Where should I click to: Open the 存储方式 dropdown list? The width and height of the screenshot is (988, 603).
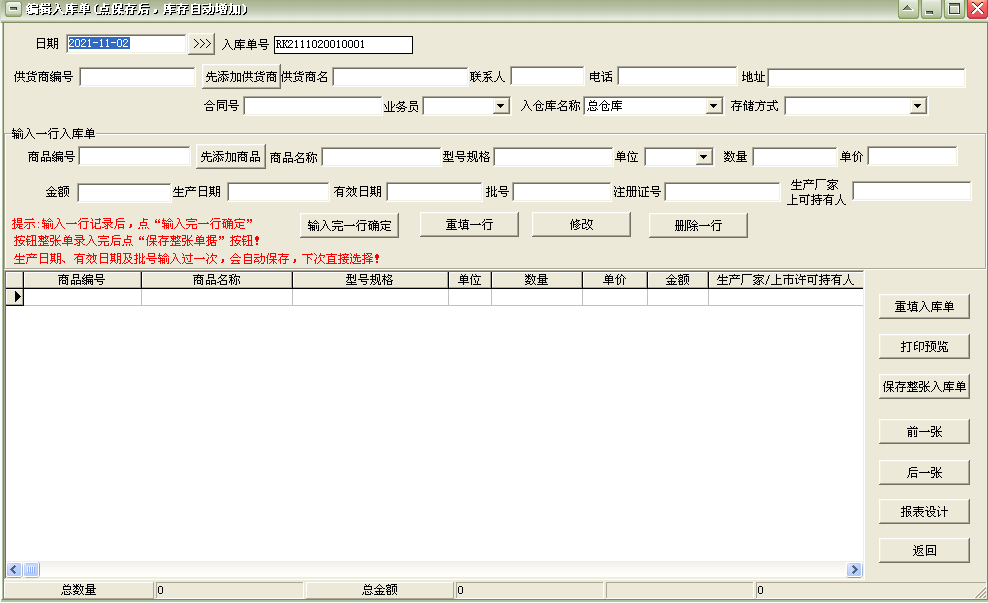tap(918, 106)
